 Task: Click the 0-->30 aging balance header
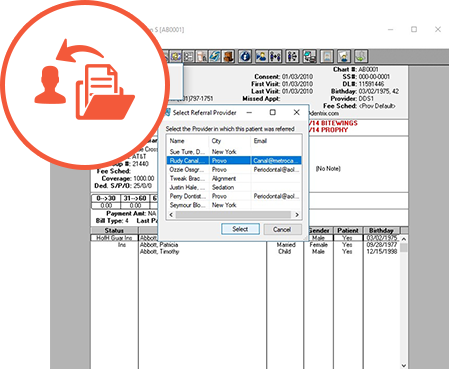click(106, 198)
